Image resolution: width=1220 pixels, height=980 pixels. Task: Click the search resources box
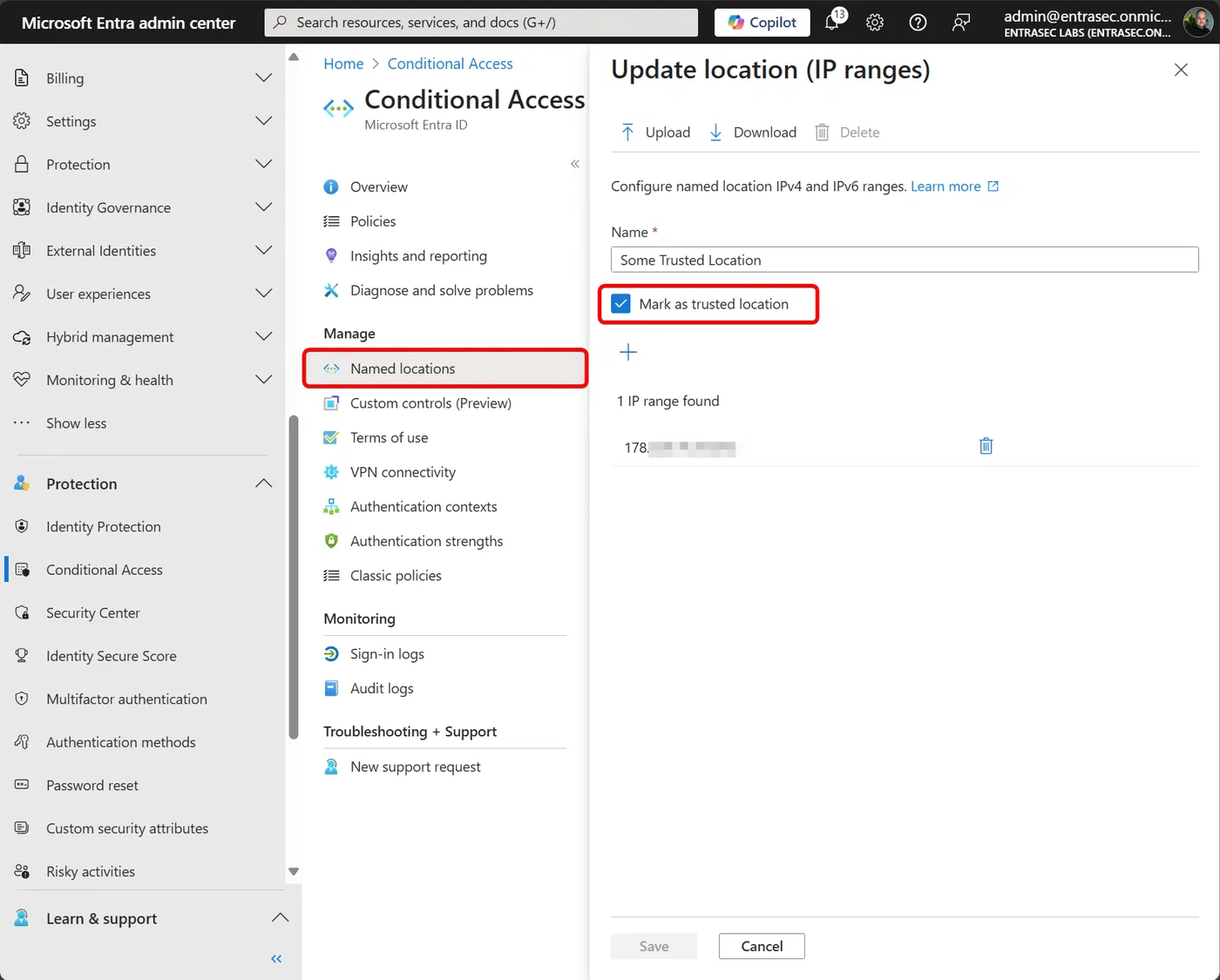coord(481,23)
